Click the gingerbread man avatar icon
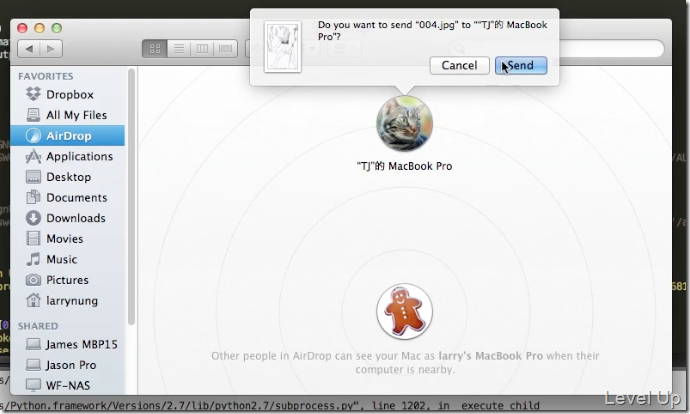This screenshot has height=414, width=690. point(404,311)
